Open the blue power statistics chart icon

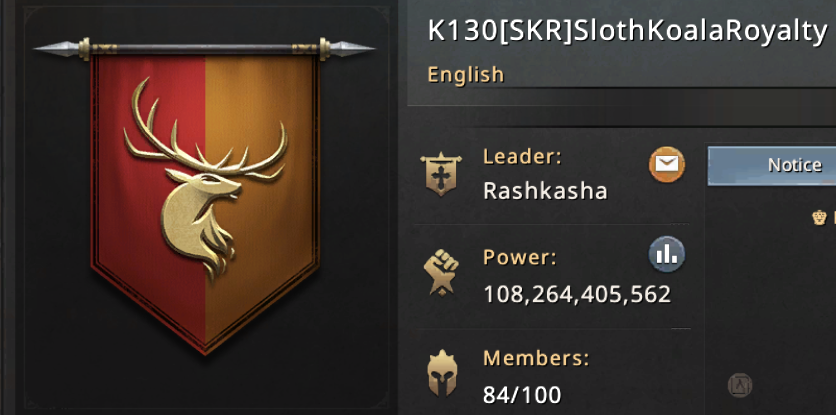tap(666, 254)
